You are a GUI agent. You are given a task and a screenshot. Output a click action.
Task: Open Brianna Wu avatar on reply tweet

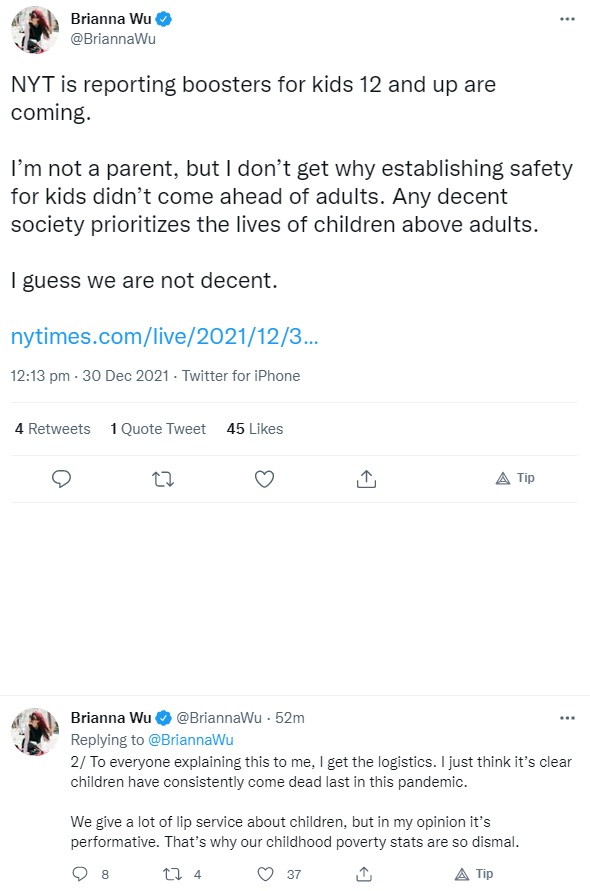coord(35,731)
